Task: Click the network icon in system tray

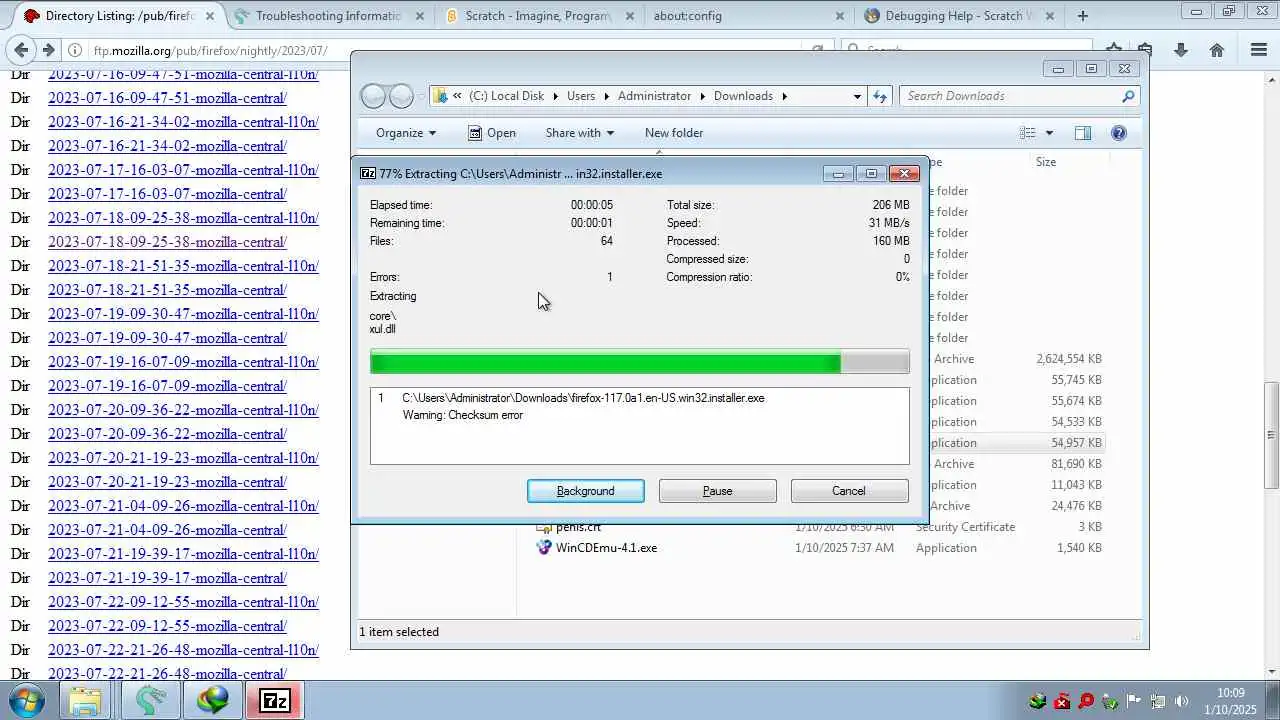Action: point(1157,701)
